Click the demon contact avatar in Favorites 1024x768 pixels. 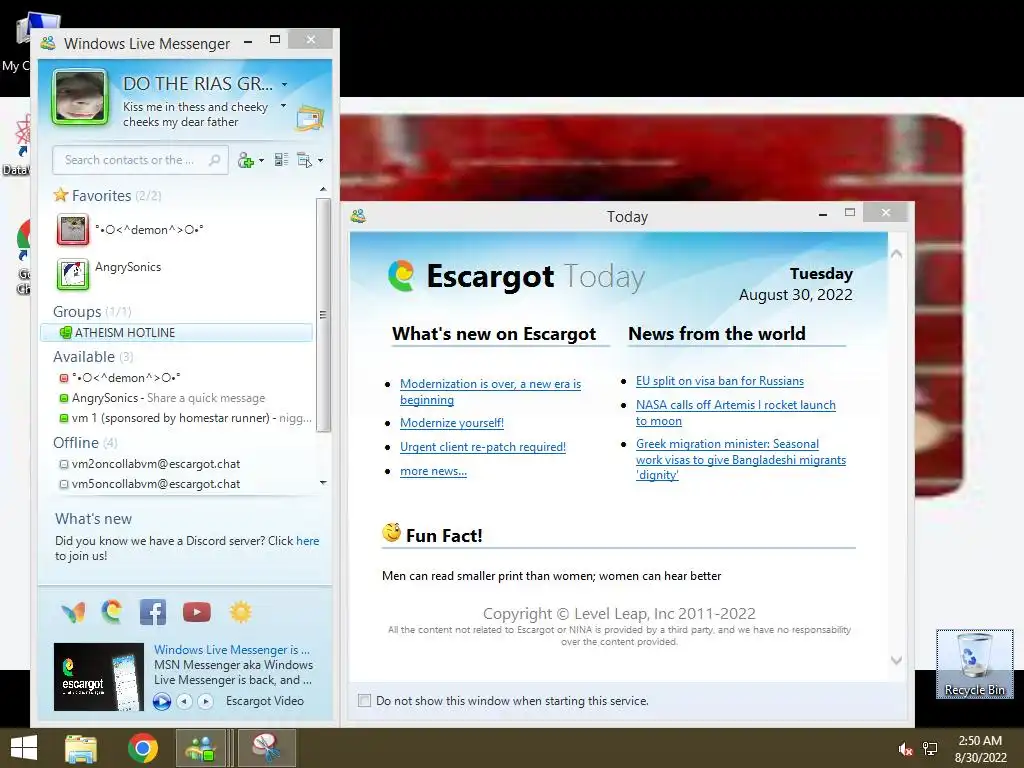click(x=72, y=230)
